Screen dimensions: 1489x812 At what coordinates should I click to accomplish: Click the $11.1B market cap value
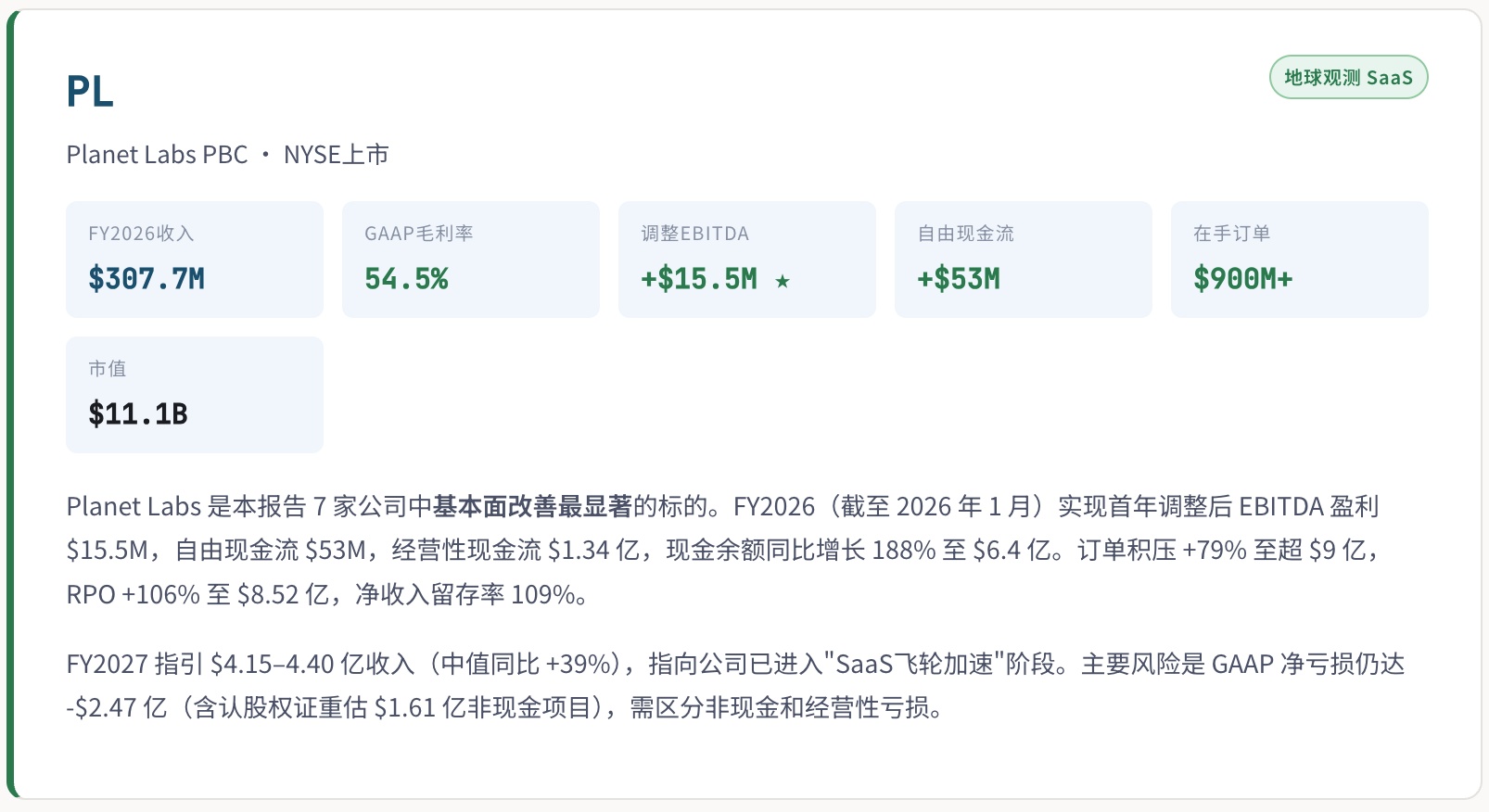(138, 414)
